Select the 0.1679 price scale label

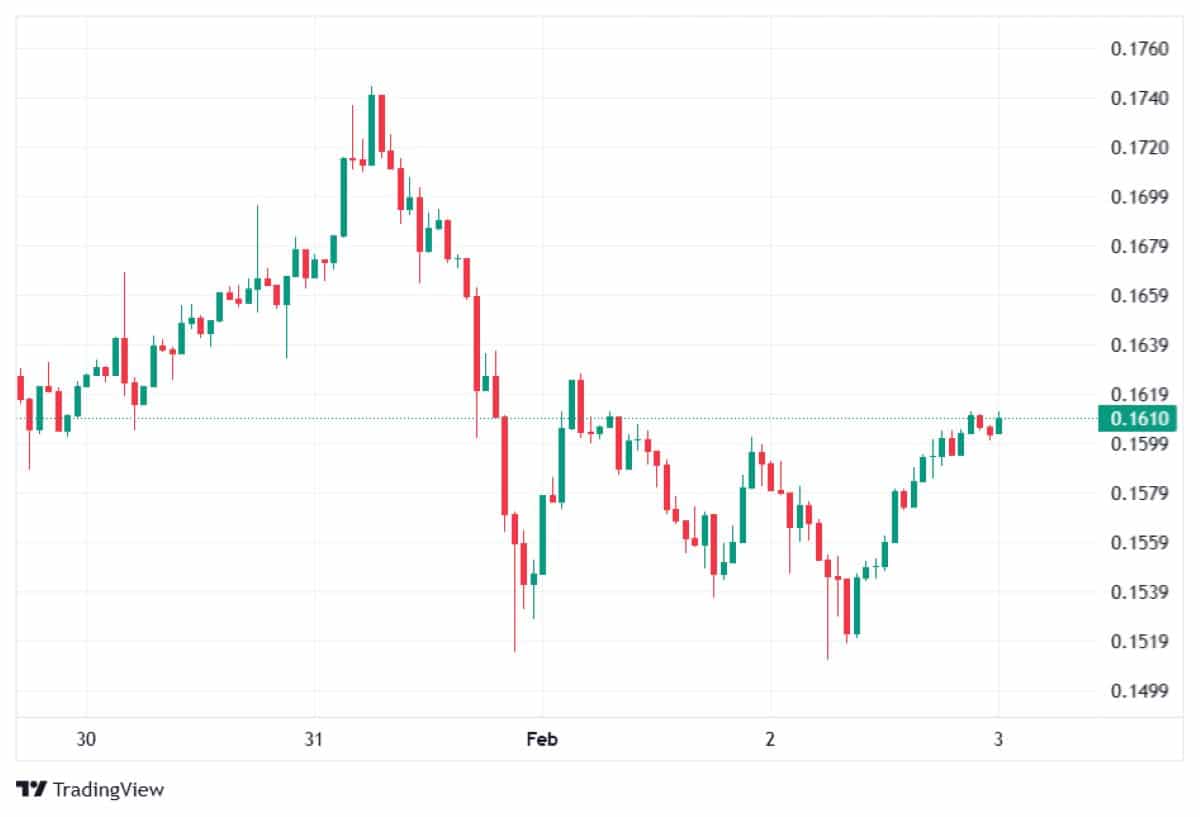point(1140,247)
